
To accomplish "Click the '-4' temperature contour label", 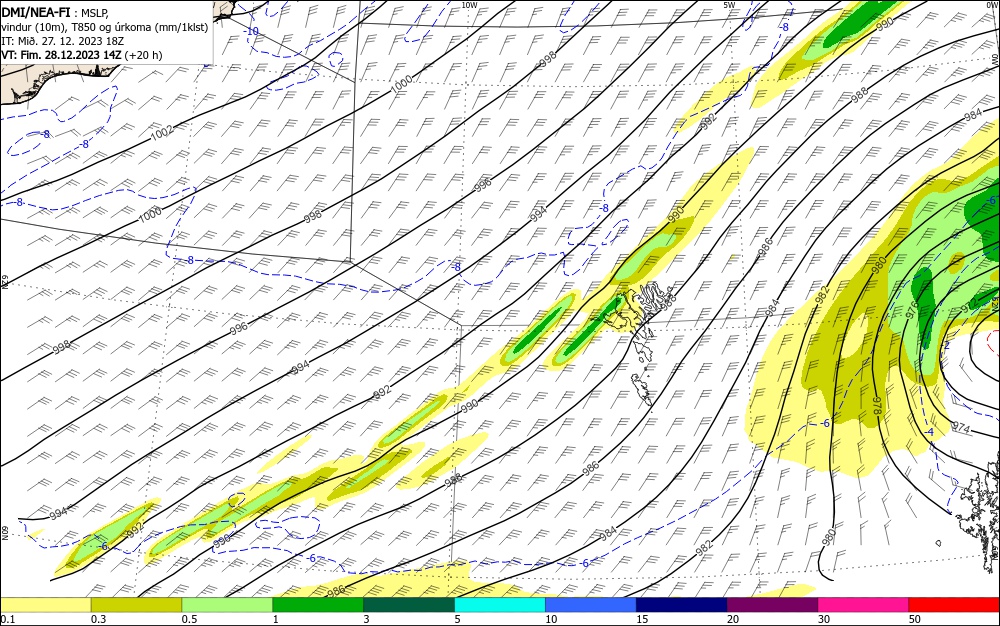I will point(929,432).
